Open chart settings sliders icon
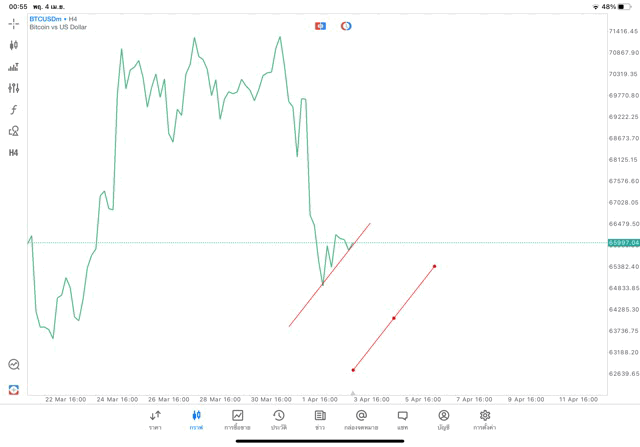The width and height of the screenshot is (640, 447). [x=14, y=88]
